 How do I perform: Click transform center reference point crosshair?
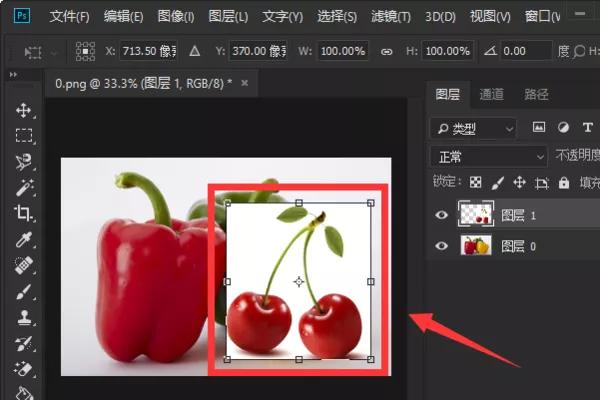(x=298, y=282)
